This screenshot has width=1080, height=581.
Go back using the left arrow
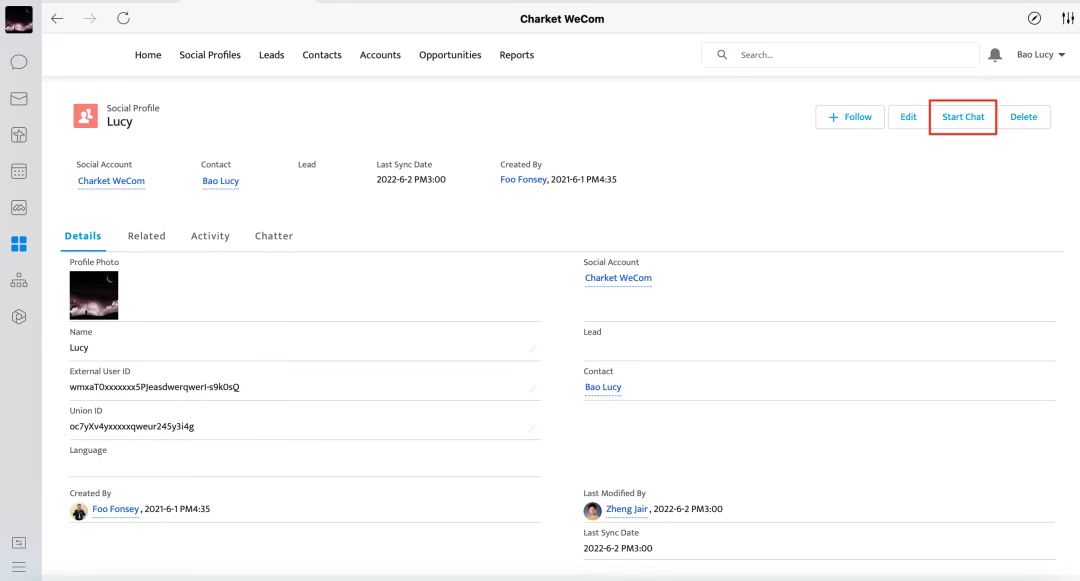tap(57, 19)
